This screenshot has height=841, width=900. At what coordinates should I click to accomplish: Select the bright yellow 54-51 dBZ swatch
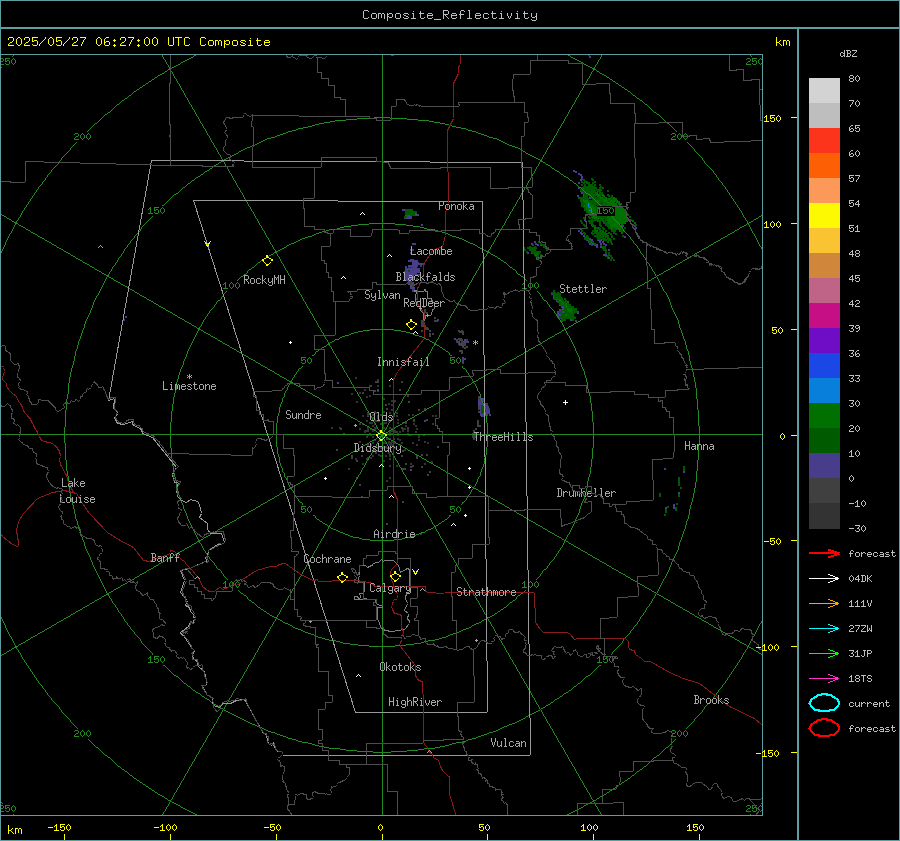(x=824, y=216)
